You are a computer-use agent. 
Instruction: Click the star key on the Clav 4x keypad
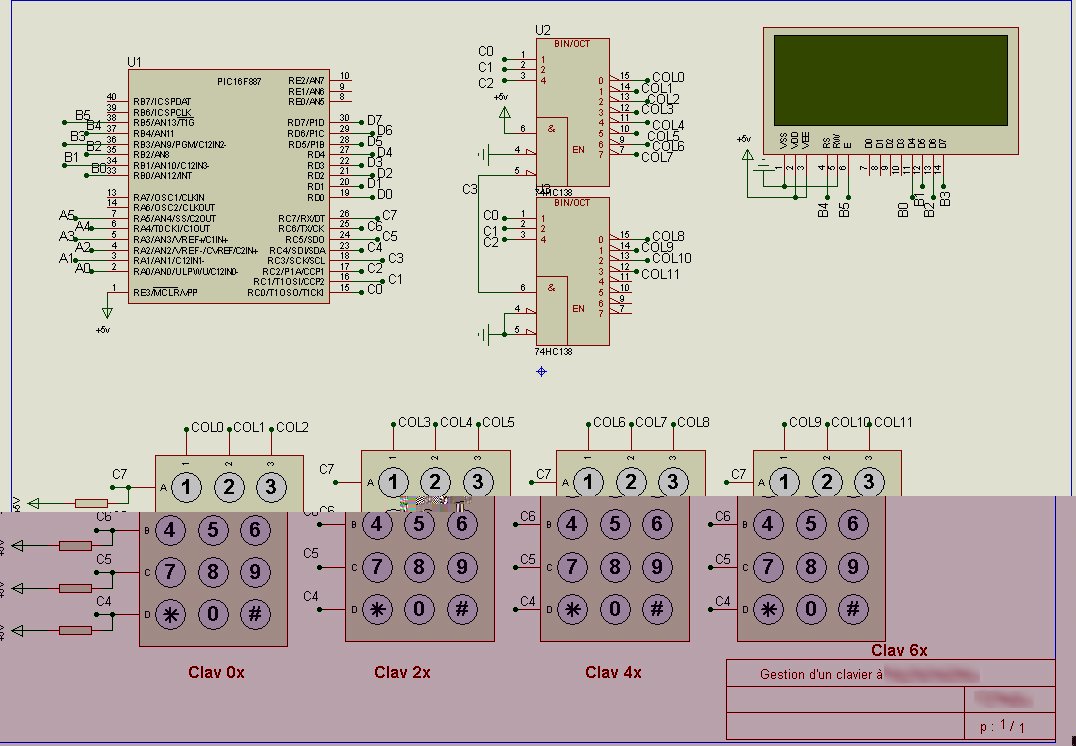572,609
